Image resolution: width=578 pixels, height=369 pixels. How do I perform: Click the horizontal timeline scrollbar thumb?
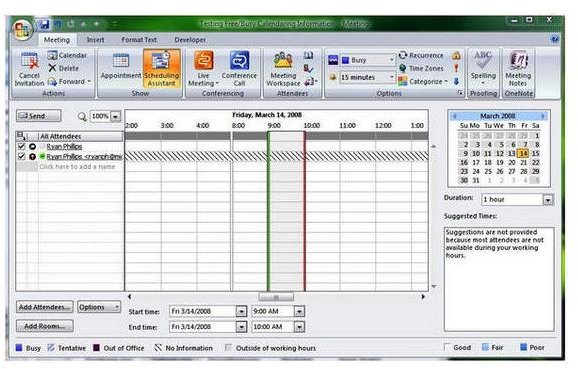tap(276, 297)
